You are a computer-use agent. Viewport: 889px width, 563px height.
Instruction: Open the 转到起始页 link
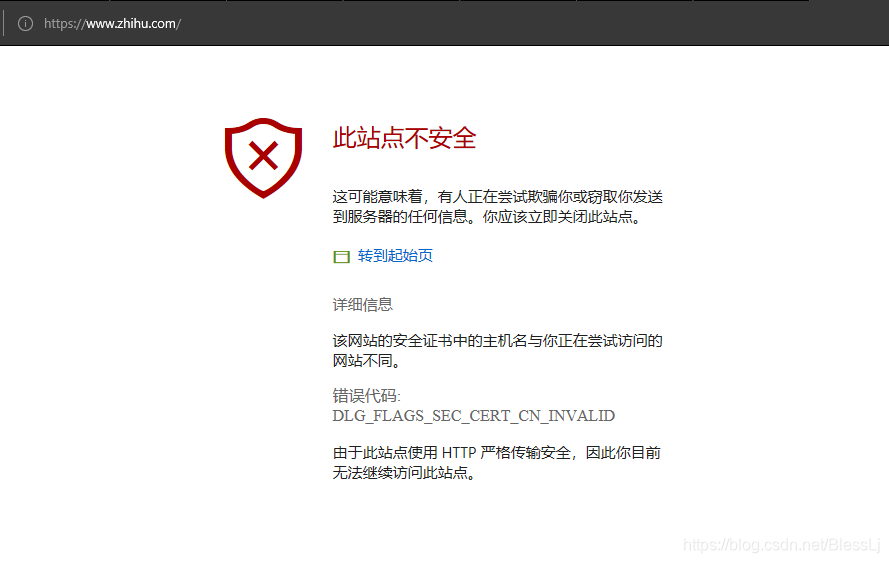(x=395, y=256)
